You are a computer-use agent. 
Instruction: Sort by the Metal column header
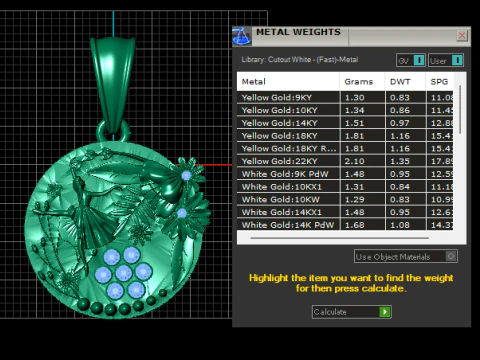[288, 82]
